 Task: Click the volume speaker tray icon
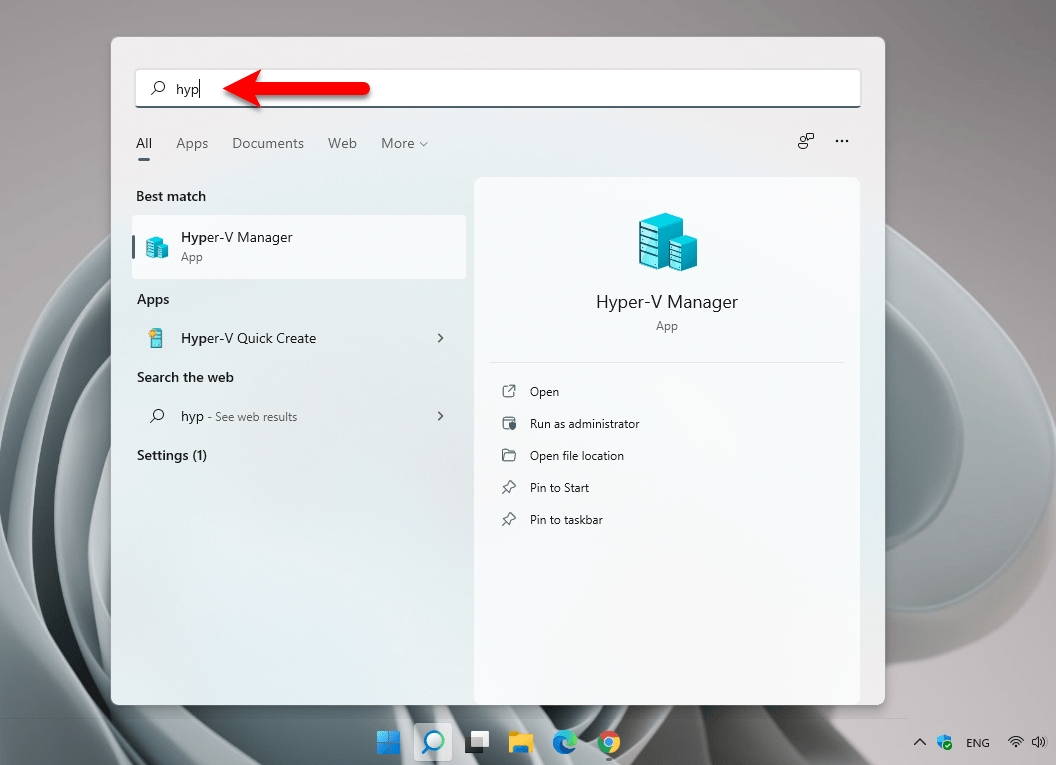1038,742
